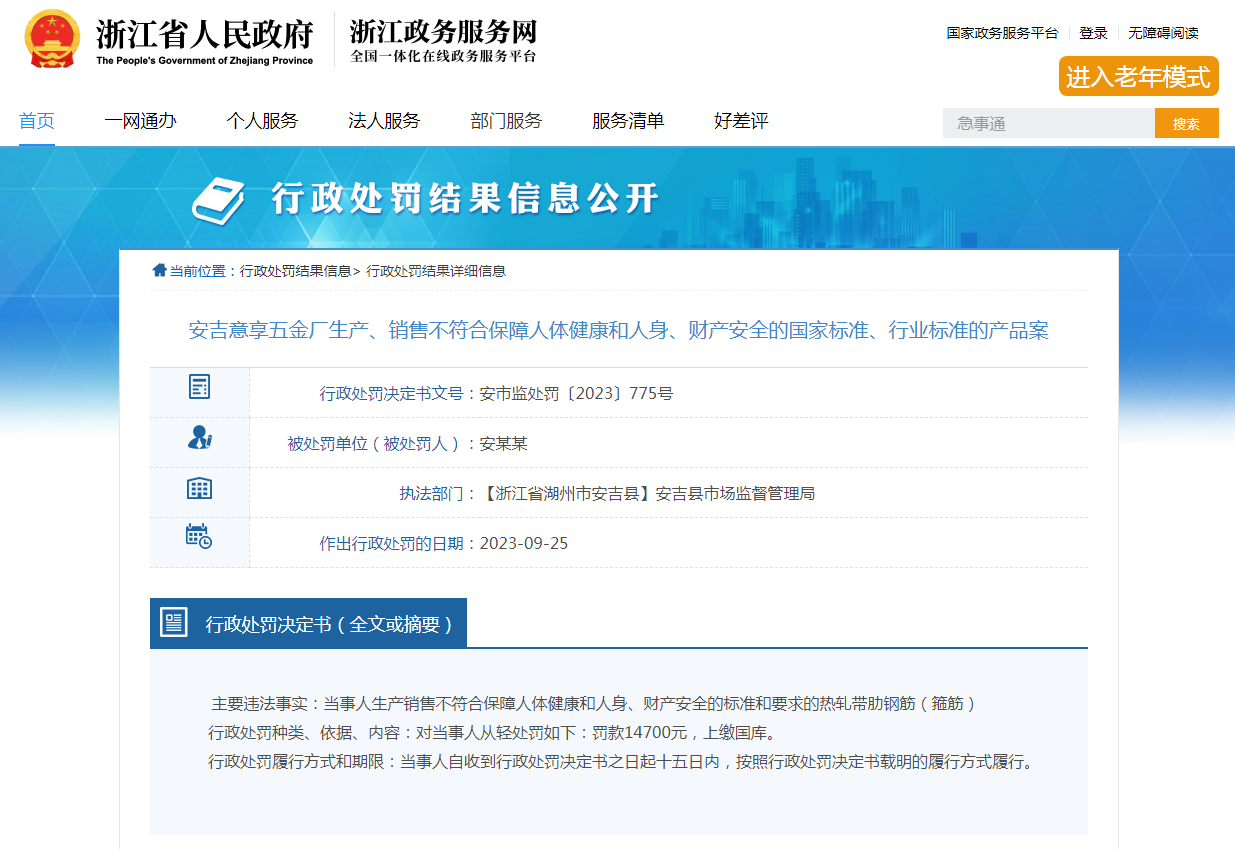Click the list icon beside 行政处罚决定书
Image resolution: width=1235 pixels, height=849 pixels.
tap(174, 623)
